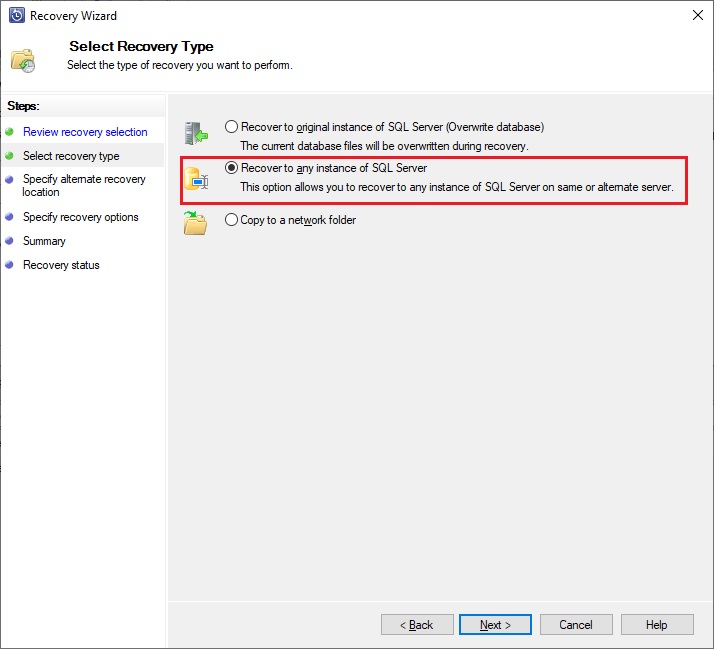Select the Select recovery type step
The image size is (714, 649).
pyautogui.click(x=71, y=156)
